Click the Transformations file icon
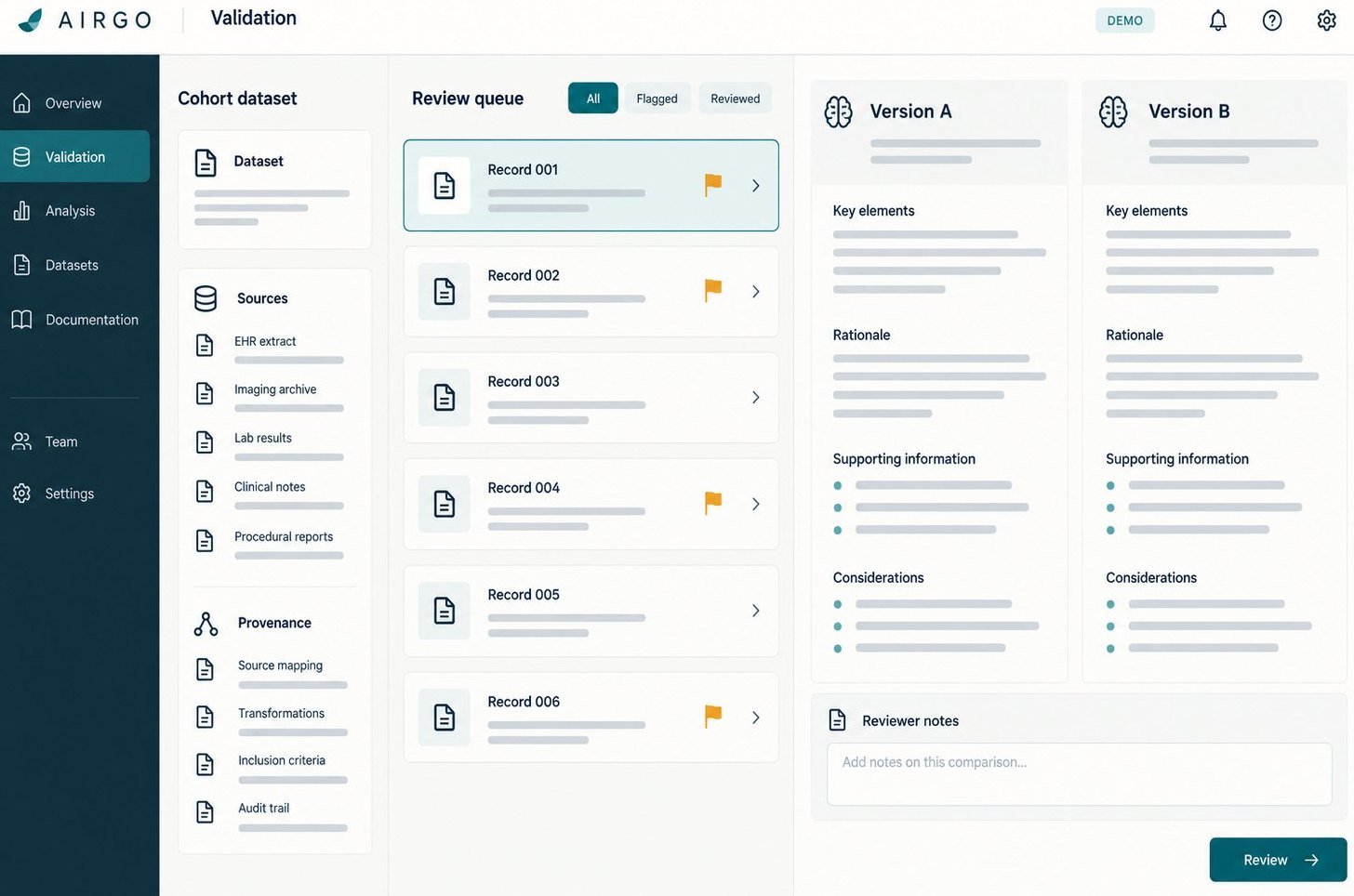Viewport: 1354px width, 896px height. (205, 717)
